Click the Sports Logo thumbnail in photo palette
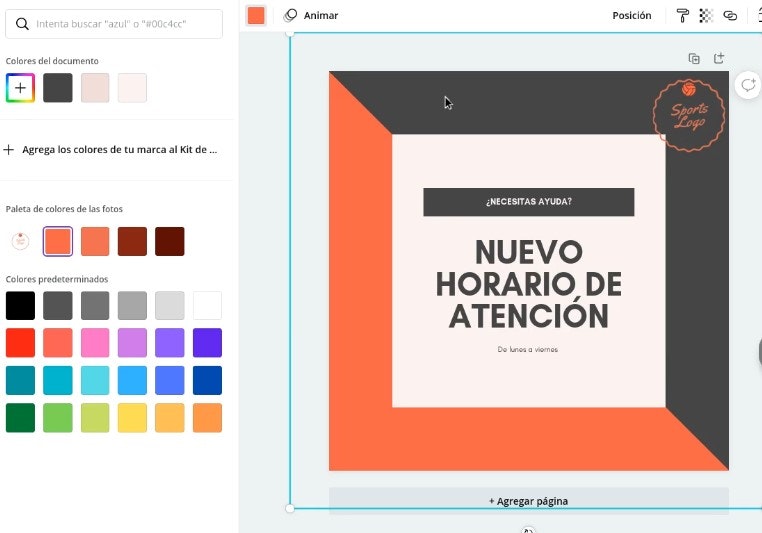 tap(20, 241)
